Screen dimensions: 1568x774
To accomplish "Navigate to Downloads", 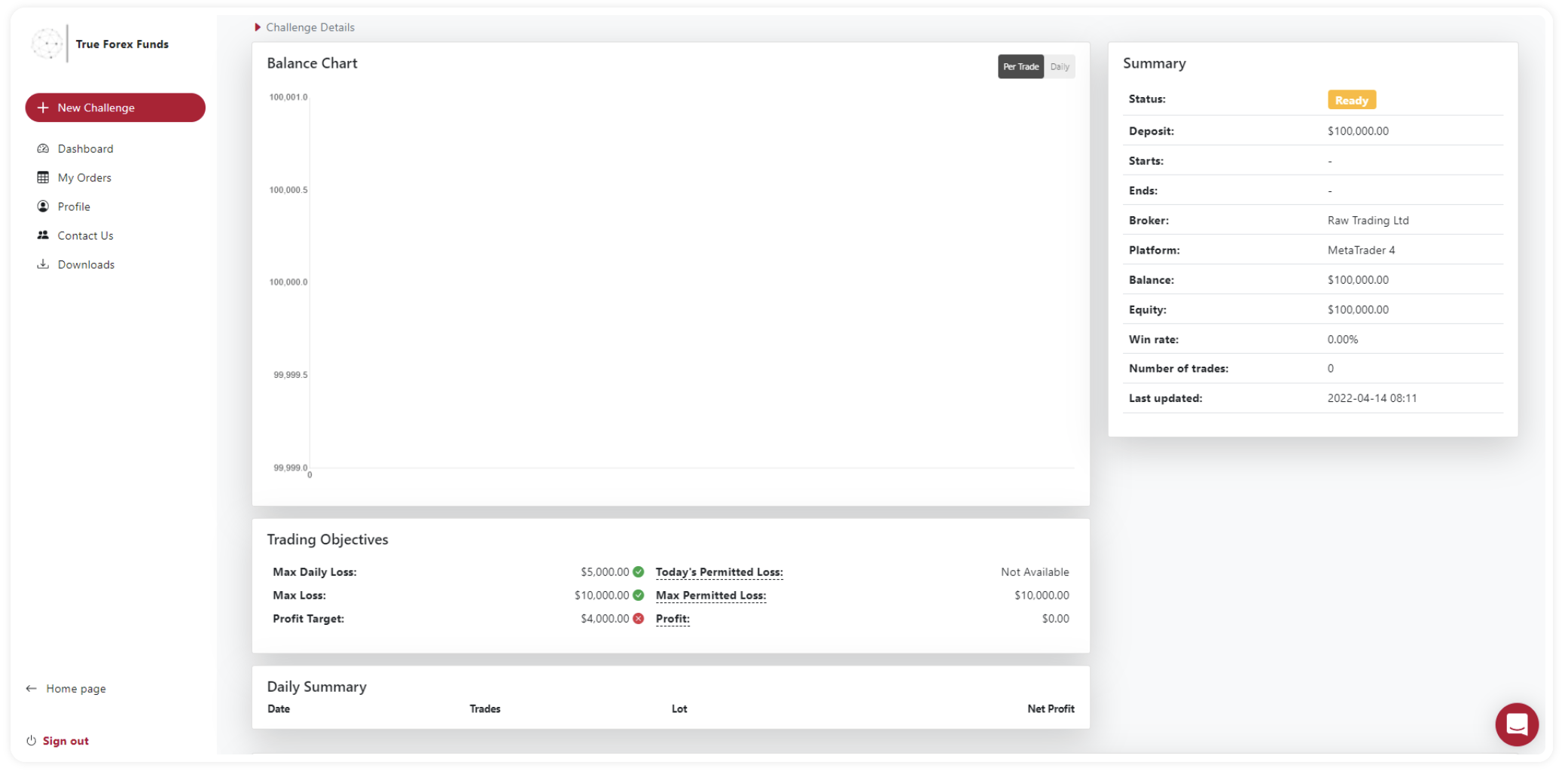I will point(86,264).
